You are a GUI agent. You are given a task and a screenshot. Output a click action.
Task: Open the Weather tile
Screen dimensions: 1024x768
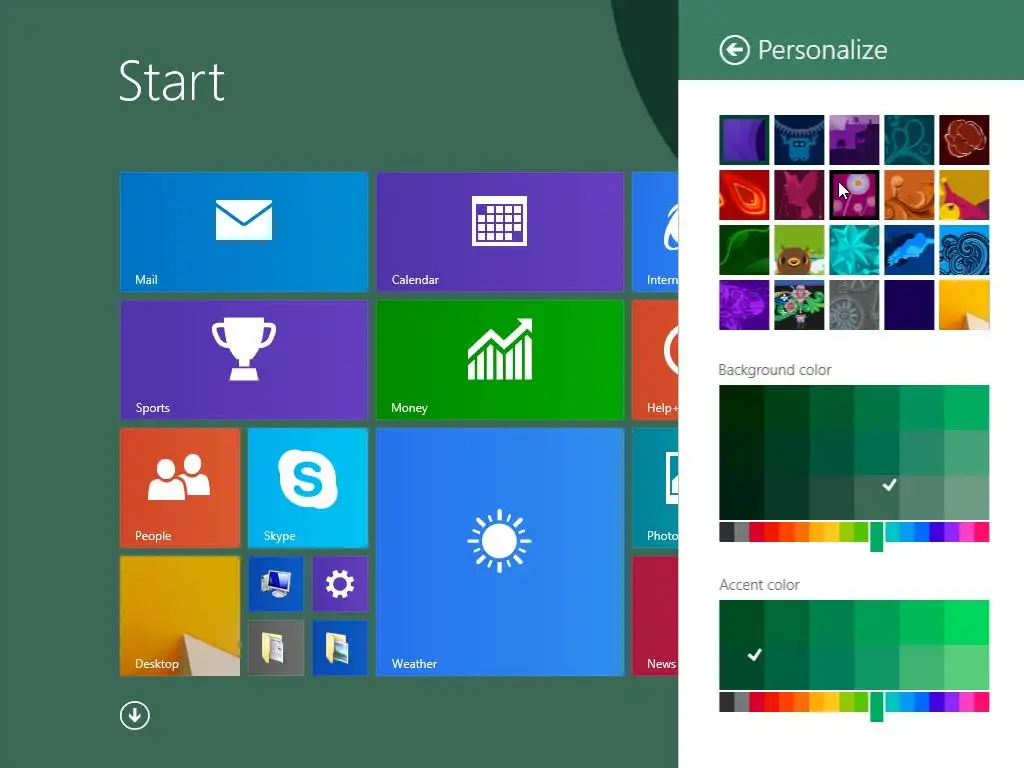[500, 552]
